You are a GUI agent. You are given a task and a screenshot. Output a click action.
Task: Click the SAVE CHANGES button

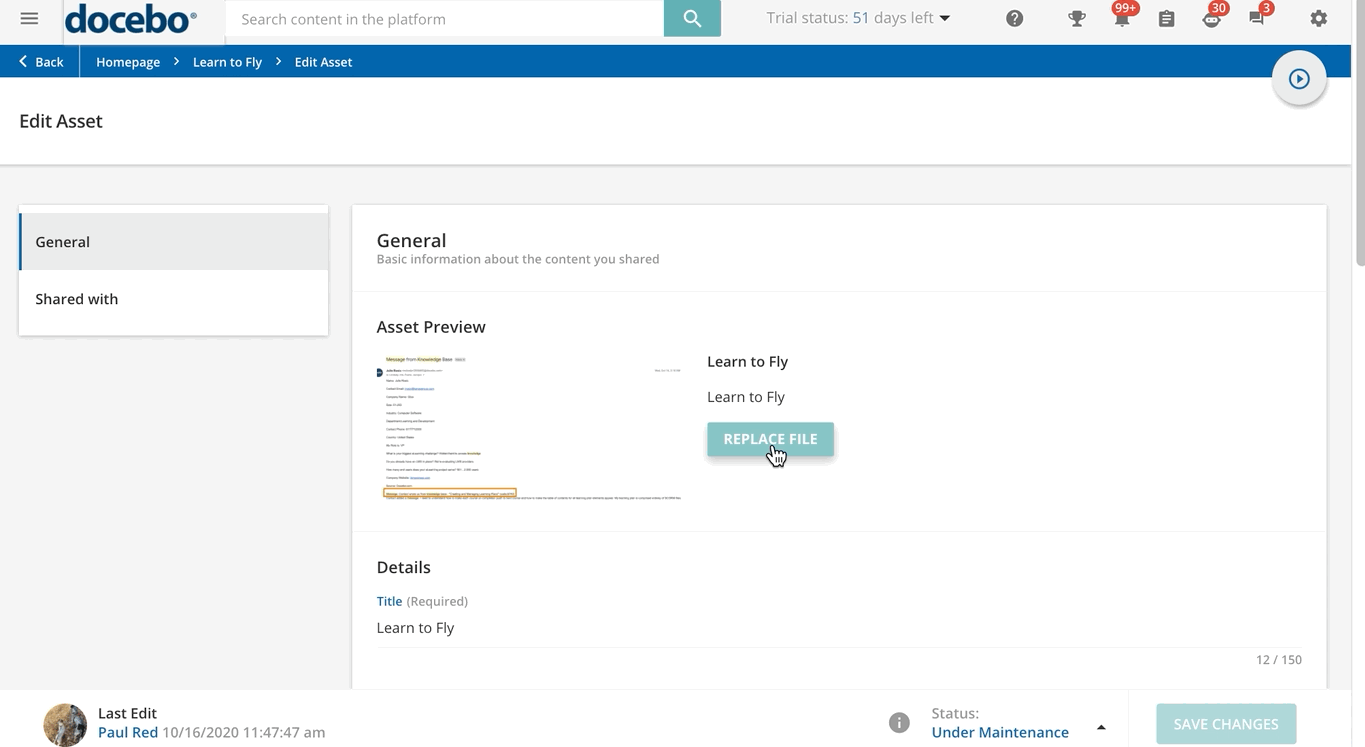1226,724
